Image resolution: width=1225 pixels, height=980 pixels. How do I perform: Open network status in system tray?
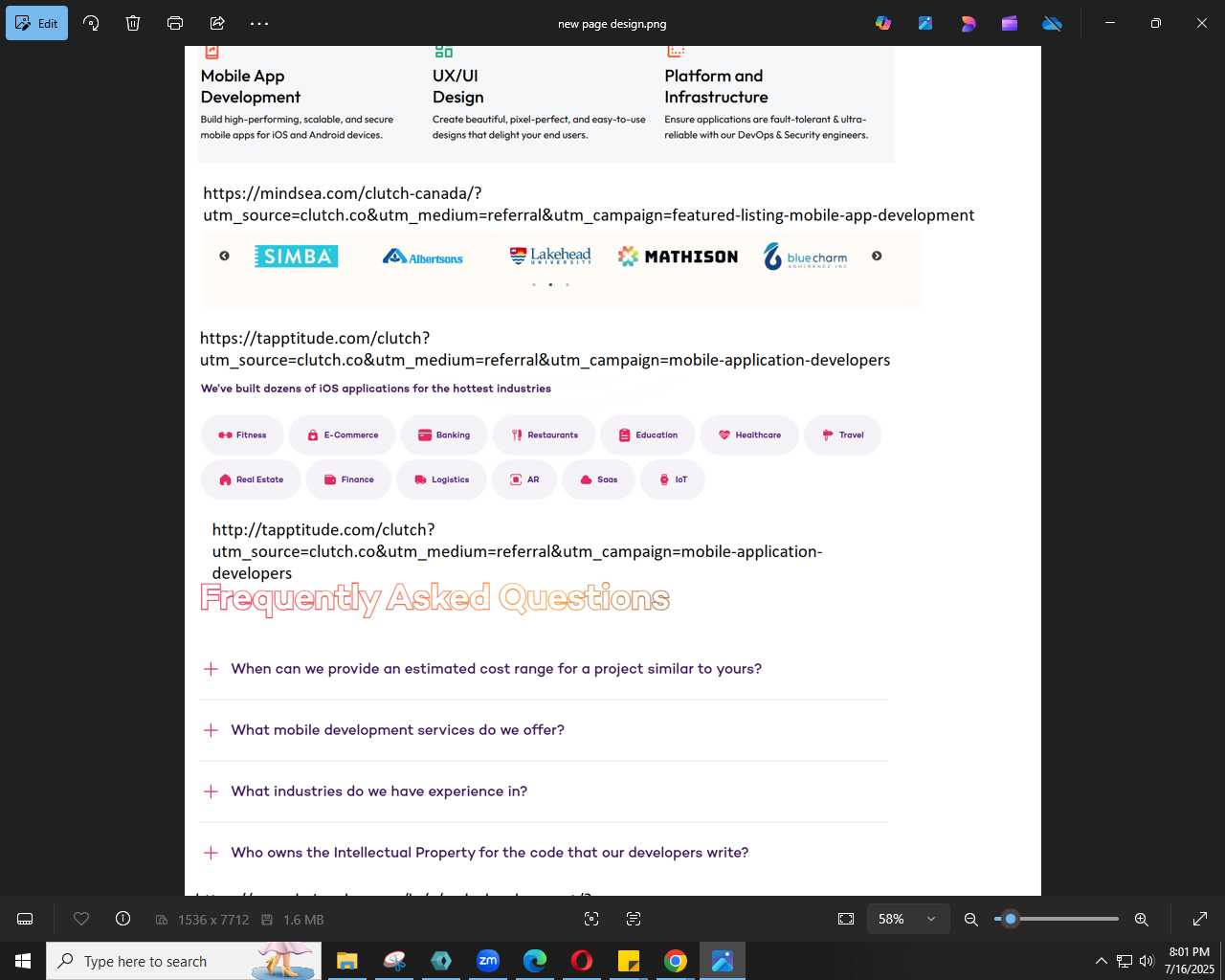click(1125, 961)
